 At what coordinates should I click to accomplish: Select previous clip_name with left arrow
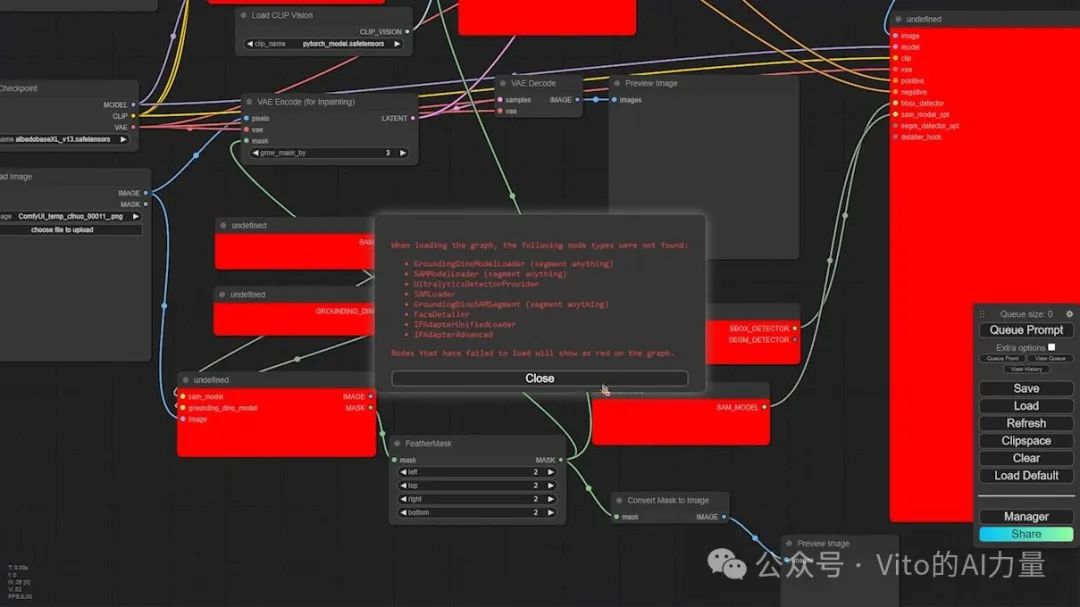click(x=249, y=43)
